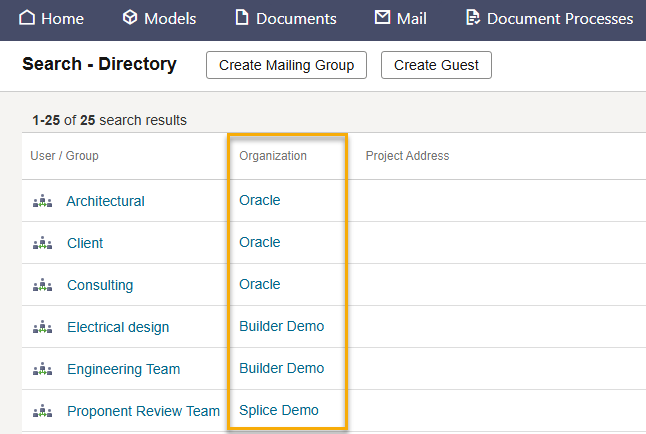Click the Models cube icon
The image size is (646, 434).
coord(130,18)
